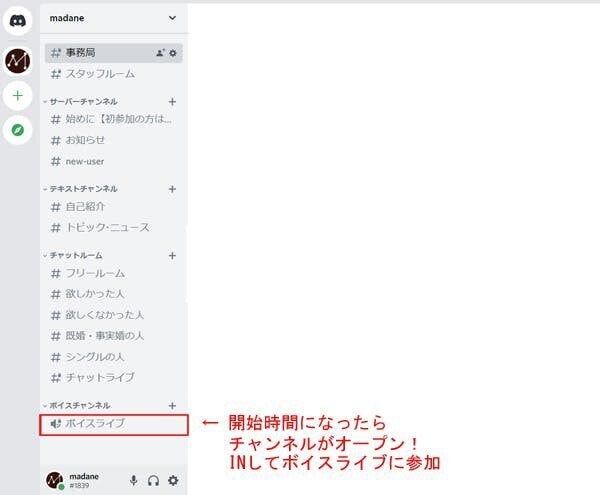The height and width of the screenshot is (495, 600).
Task: Join the ボイスライブ voice channel
Action: (95, 424)
